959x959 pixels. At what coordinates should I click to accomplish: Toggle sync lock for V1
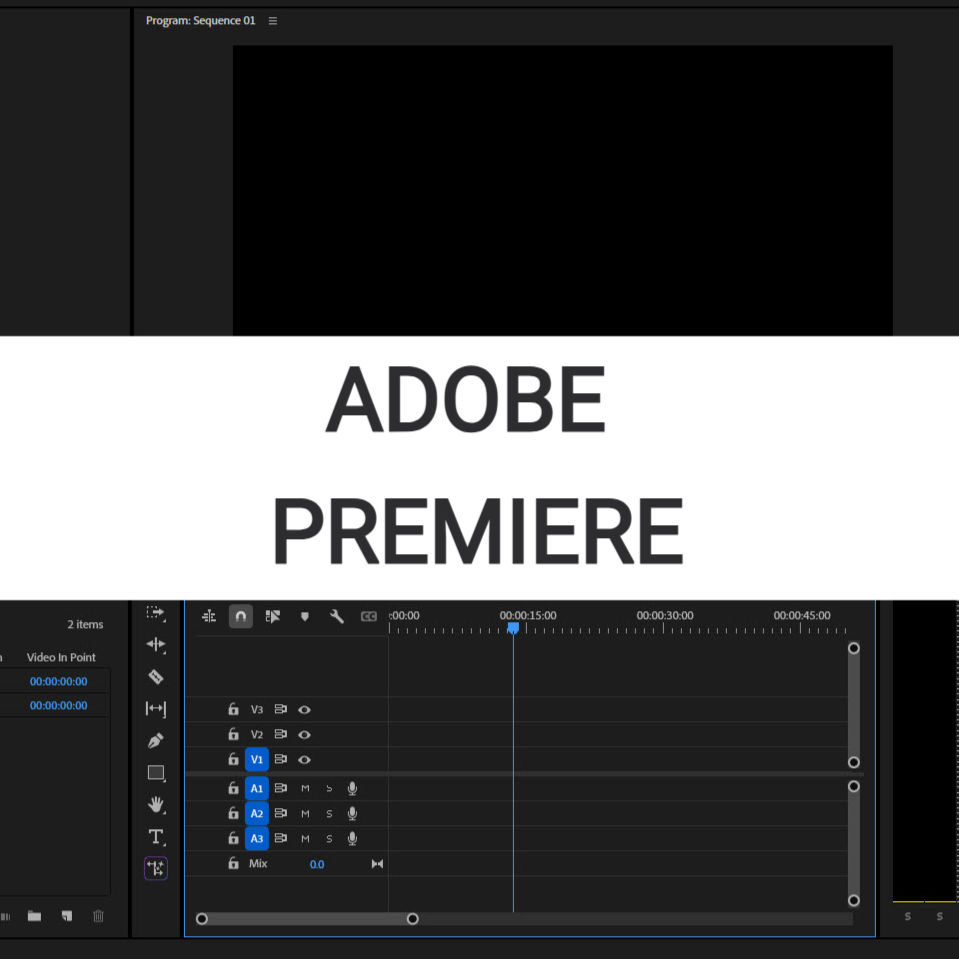click(x=281, y=759)
